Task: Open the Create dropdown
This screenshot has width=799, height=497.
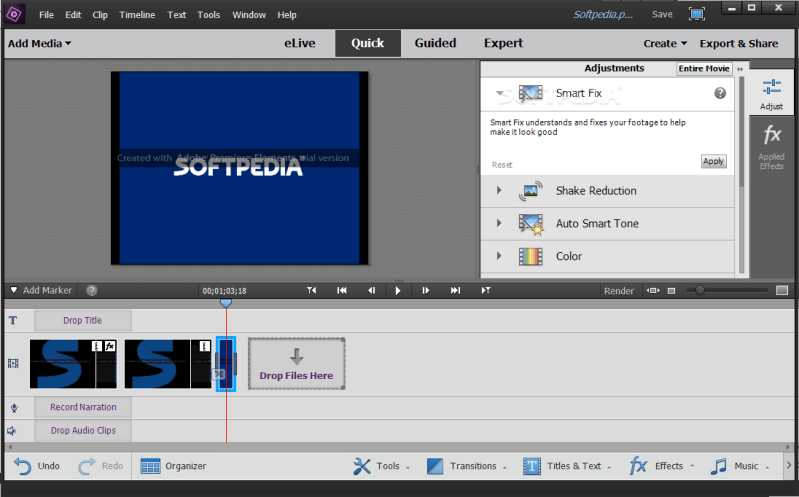Action: (x=665, y=43)
